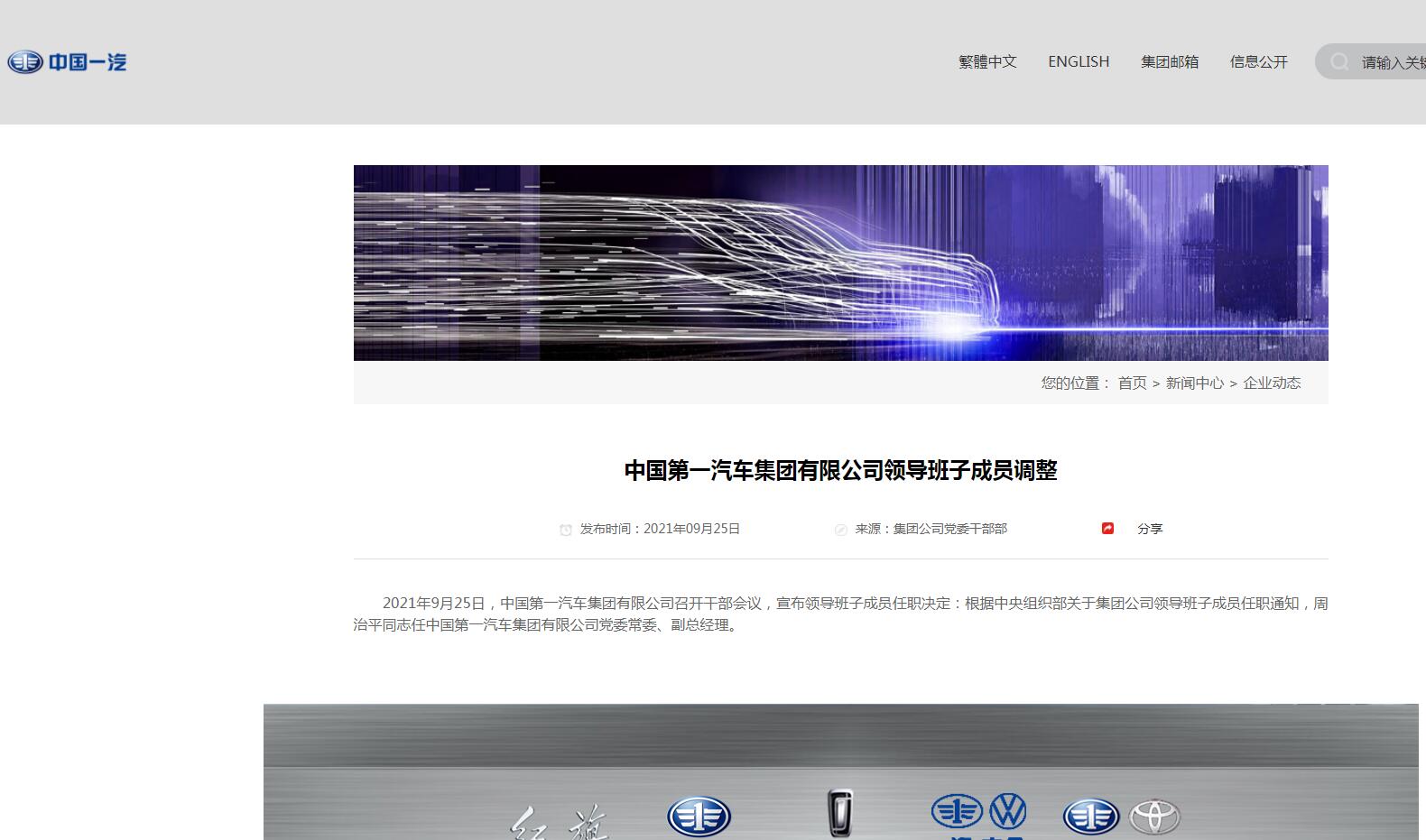Click the FAW emblem left of Volkswagen logo
The width and height of the screenshot is (1426, 840).
click(957, 811)
